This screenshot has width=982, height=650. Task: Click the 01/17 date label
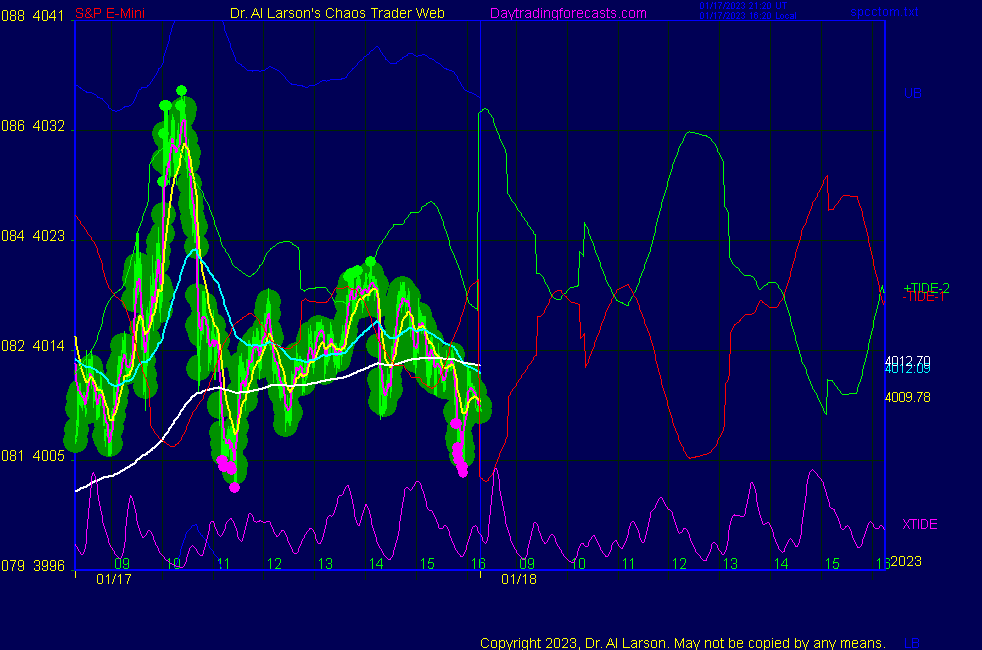point(114,579)
